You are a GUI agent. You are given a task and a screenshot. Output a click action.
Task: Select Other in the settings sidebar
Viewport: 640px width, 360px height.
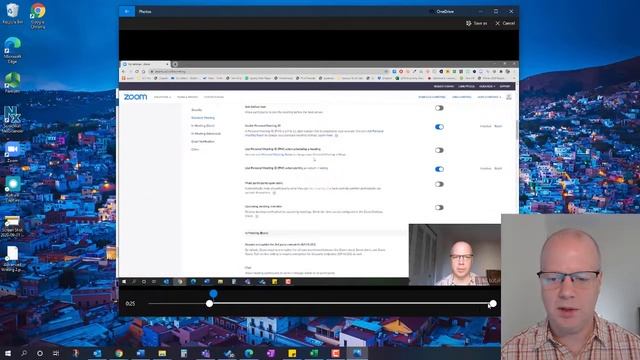(195, 149)
